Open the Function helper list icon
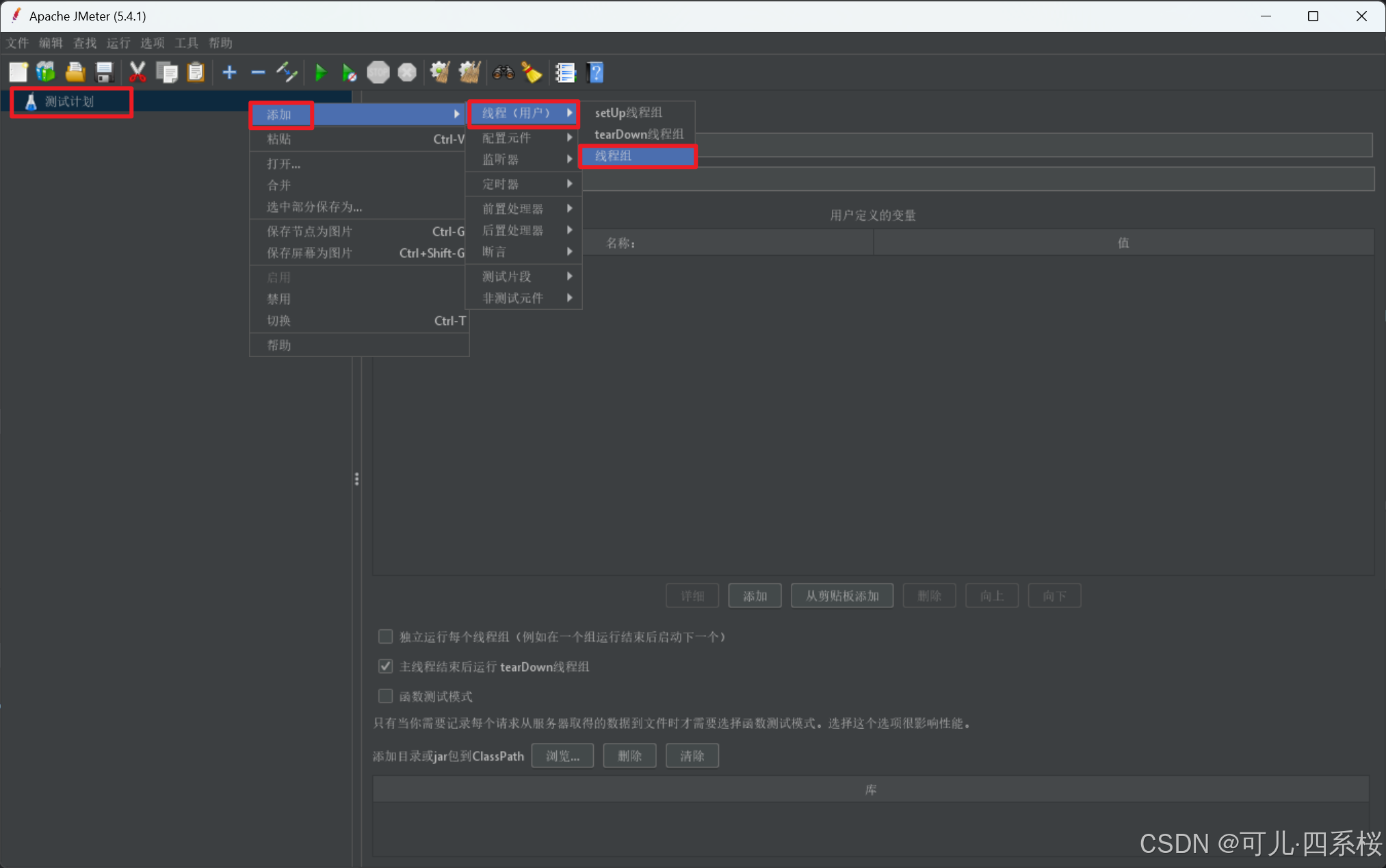Image resolution: width=1386 pixels, height=868 pixels. (566, 73)
